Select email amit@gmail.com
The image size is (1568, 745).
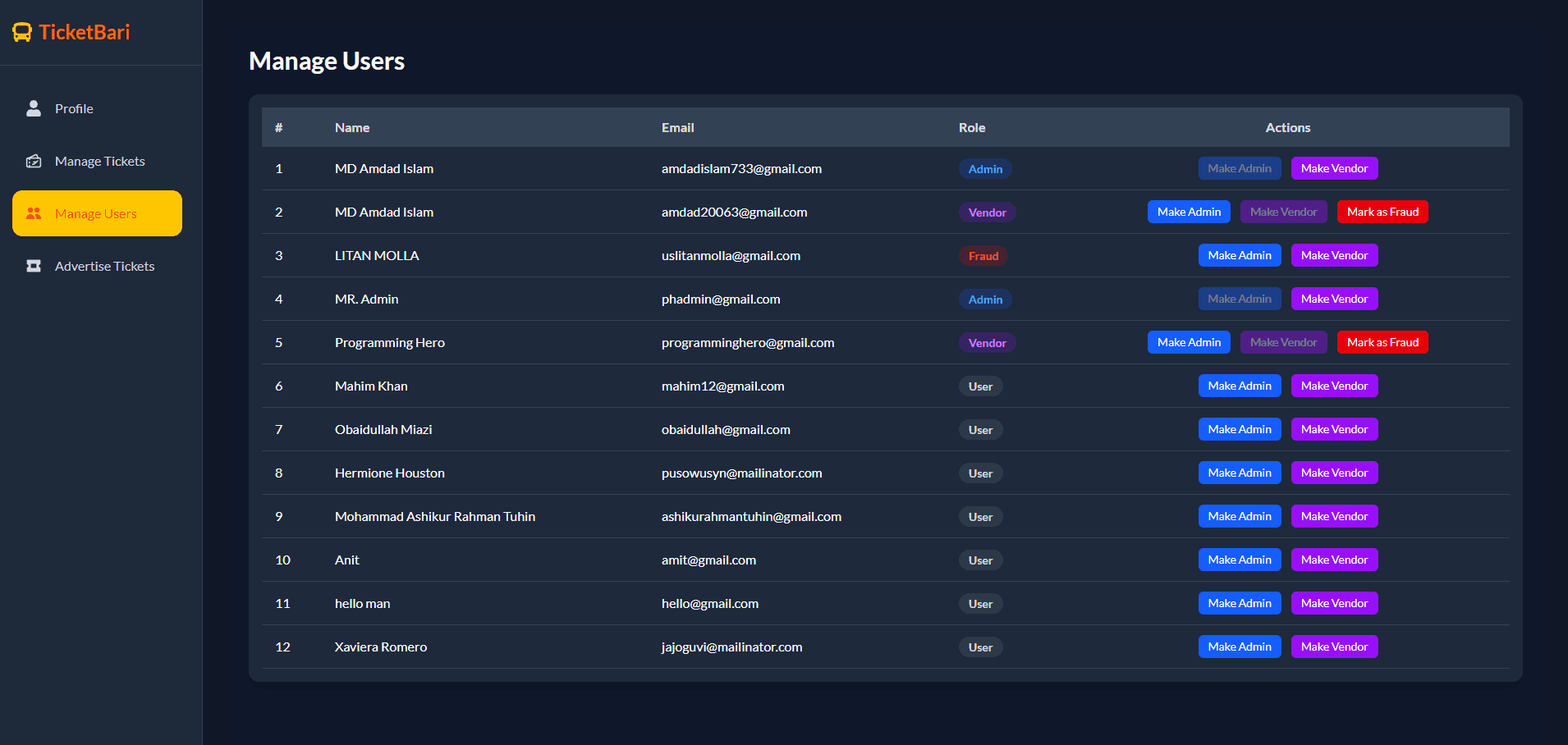[708, 560]
